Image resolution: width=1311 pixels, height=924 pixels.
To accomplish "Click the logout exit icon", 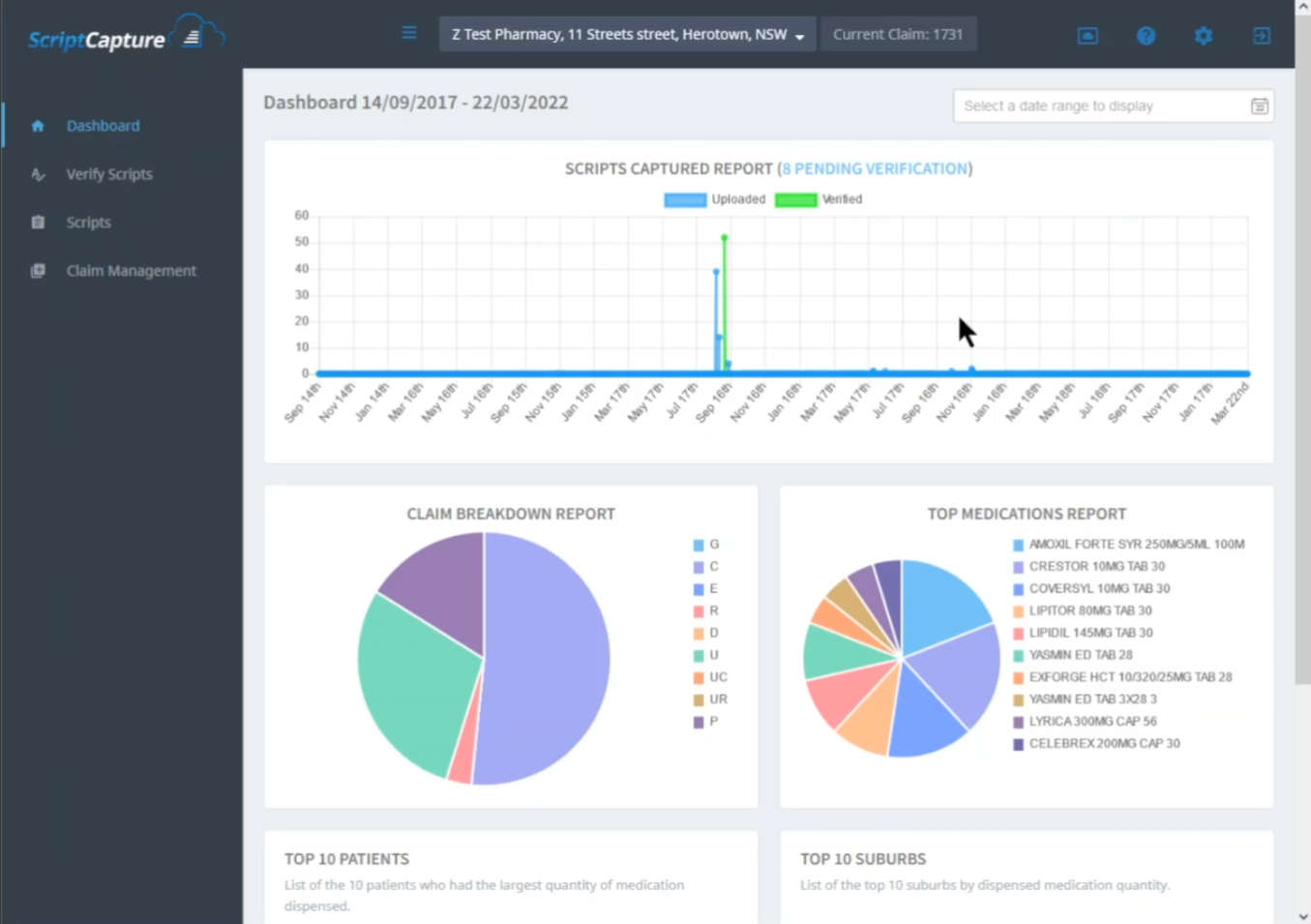I will [1262, 36].
